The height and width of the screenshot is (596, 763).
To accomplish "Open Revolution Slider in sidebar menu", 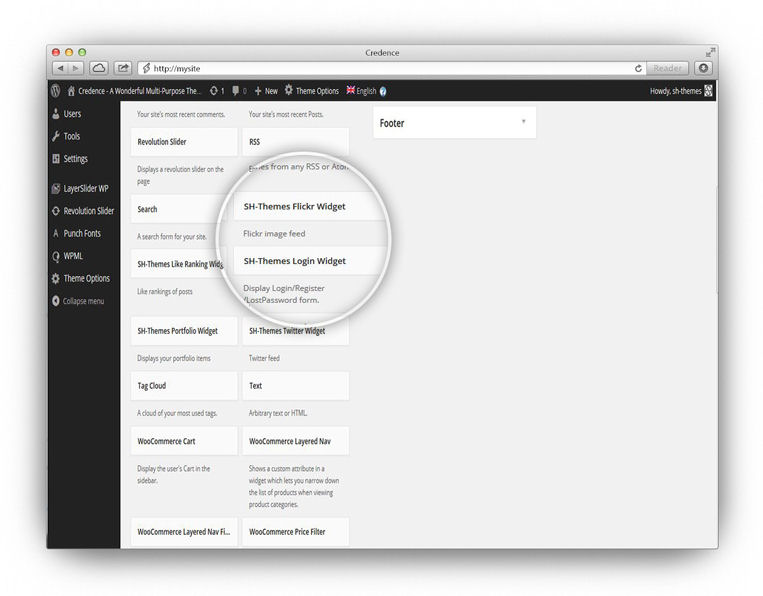I will tap(88, 211).
